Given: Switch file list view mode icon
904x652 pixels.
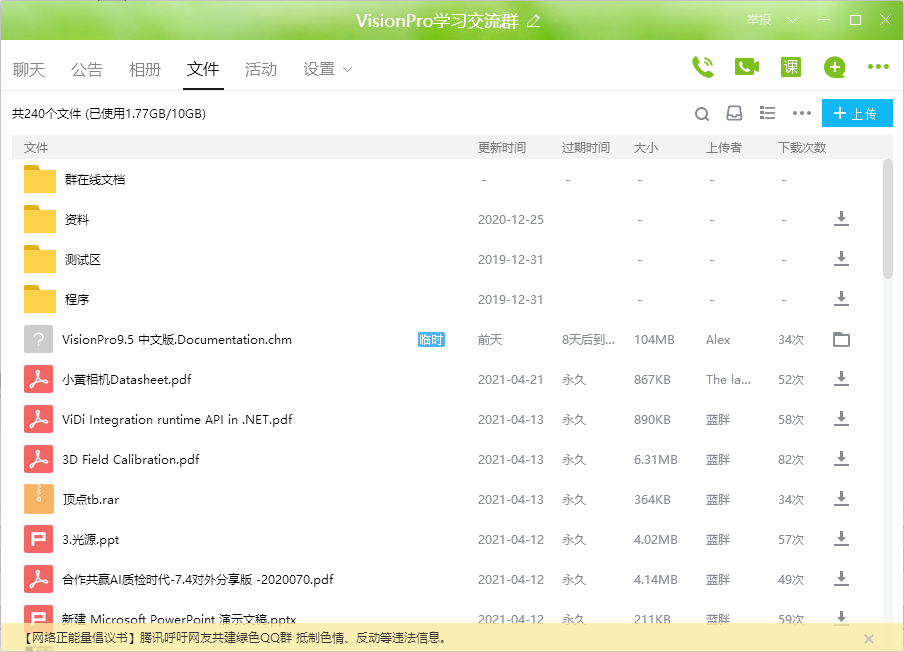Looking at the screenshot, I should click(x=767, y=113).
